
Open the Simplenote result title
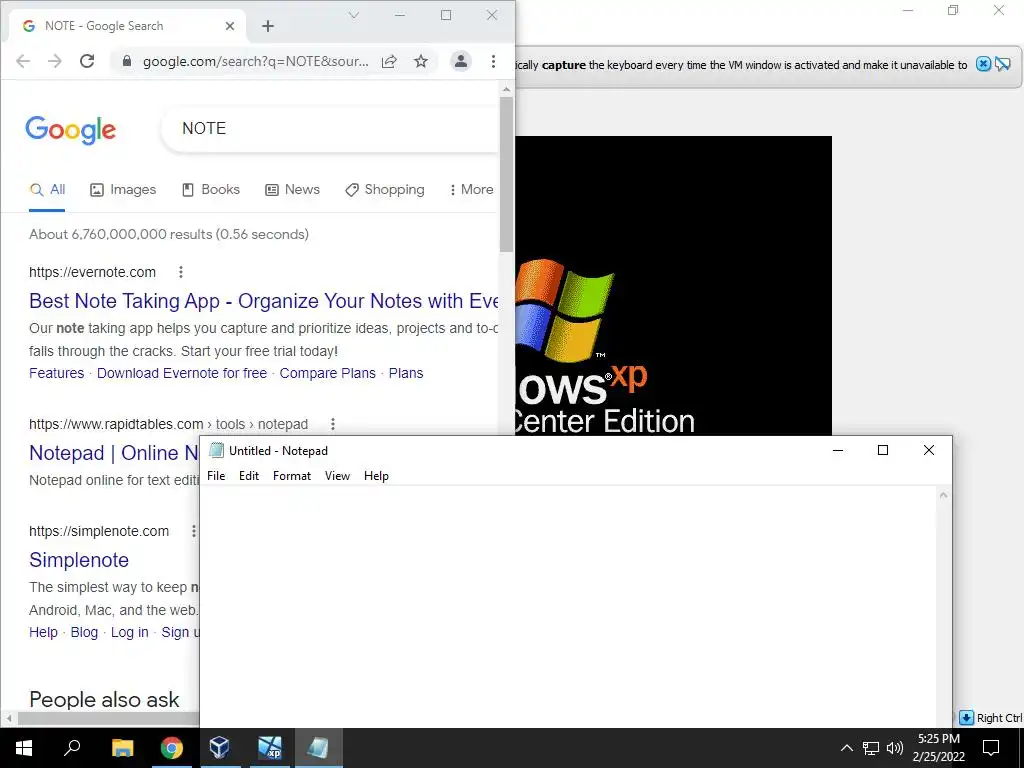coord(79,560)
